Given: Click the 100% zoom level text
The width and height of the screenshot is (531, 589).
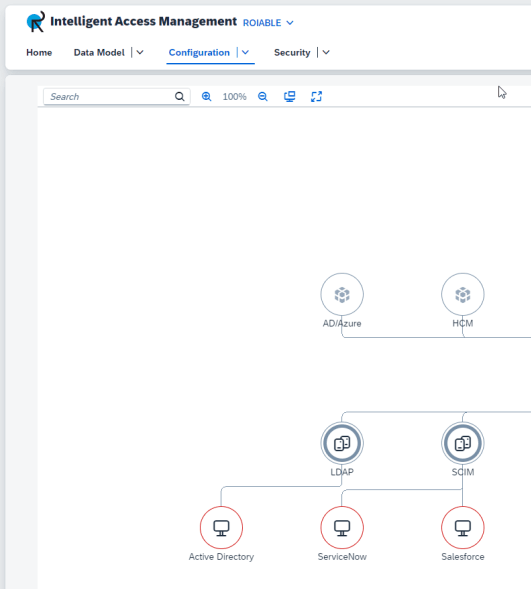Looking at the screenshot, I should coord(234,97).
